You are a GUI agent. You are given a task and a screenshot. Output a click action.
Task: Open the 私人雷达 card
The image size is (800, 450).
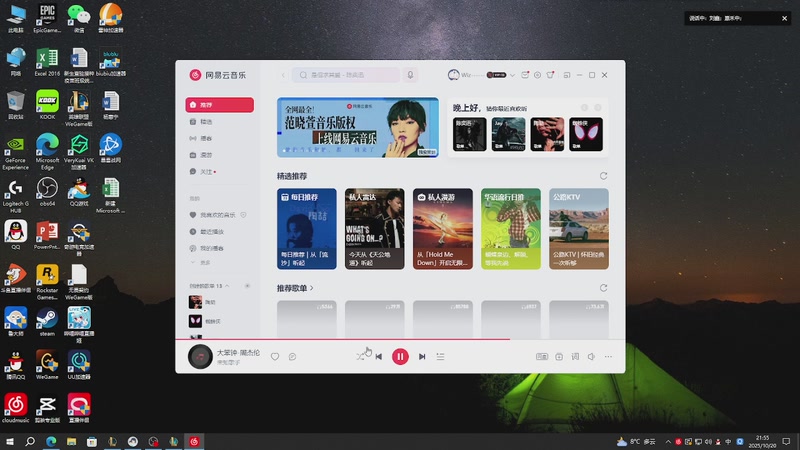tap(374, 229)
